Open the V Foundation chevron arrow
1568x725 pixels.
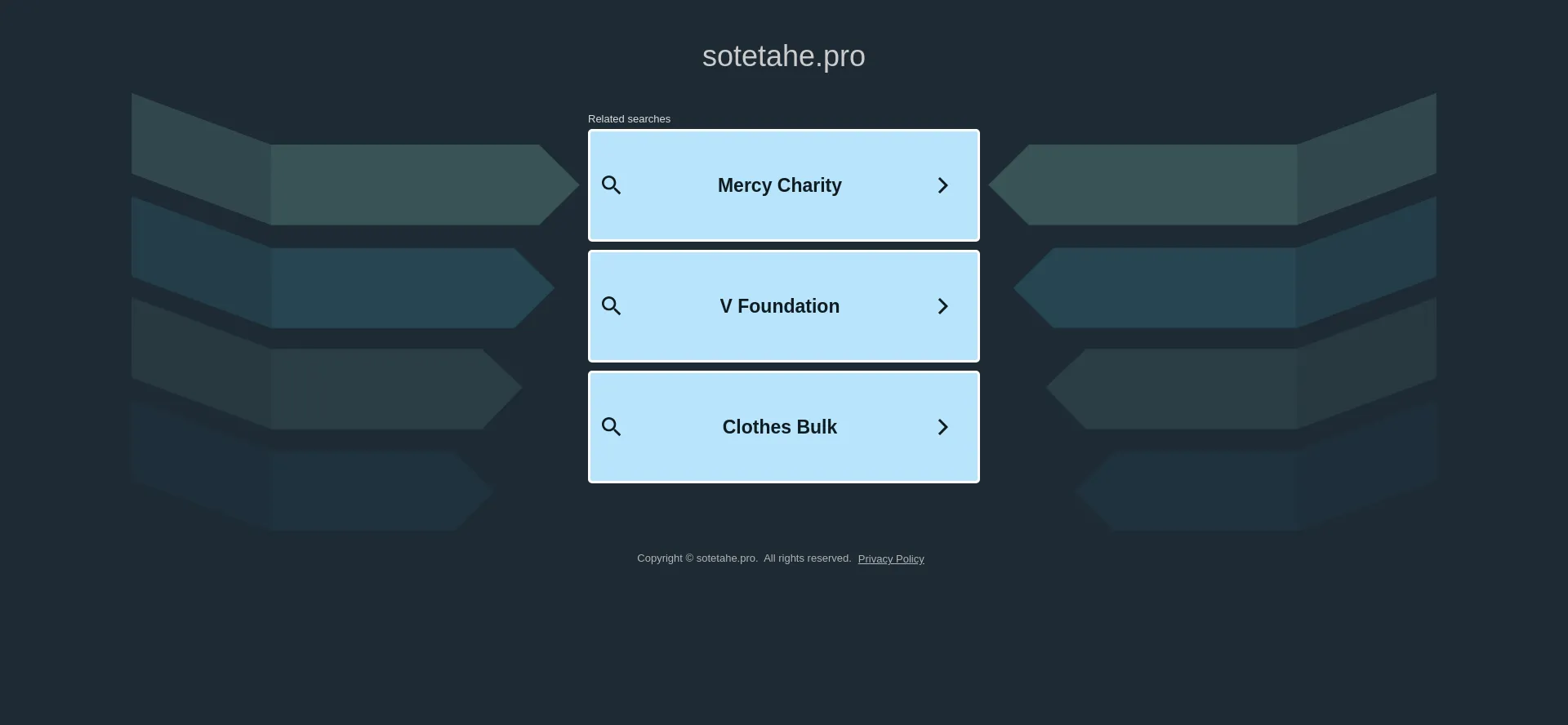pyautogui.click(x=942, y=306)
